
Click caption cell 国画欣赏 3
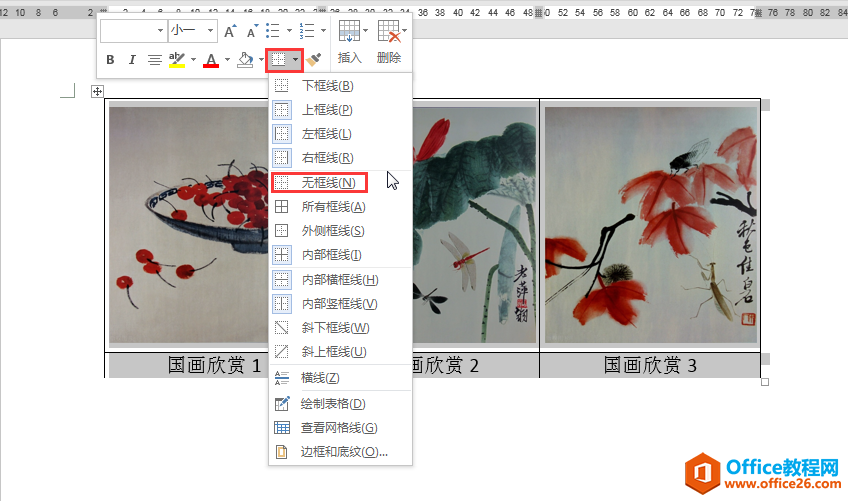point(650,365)
